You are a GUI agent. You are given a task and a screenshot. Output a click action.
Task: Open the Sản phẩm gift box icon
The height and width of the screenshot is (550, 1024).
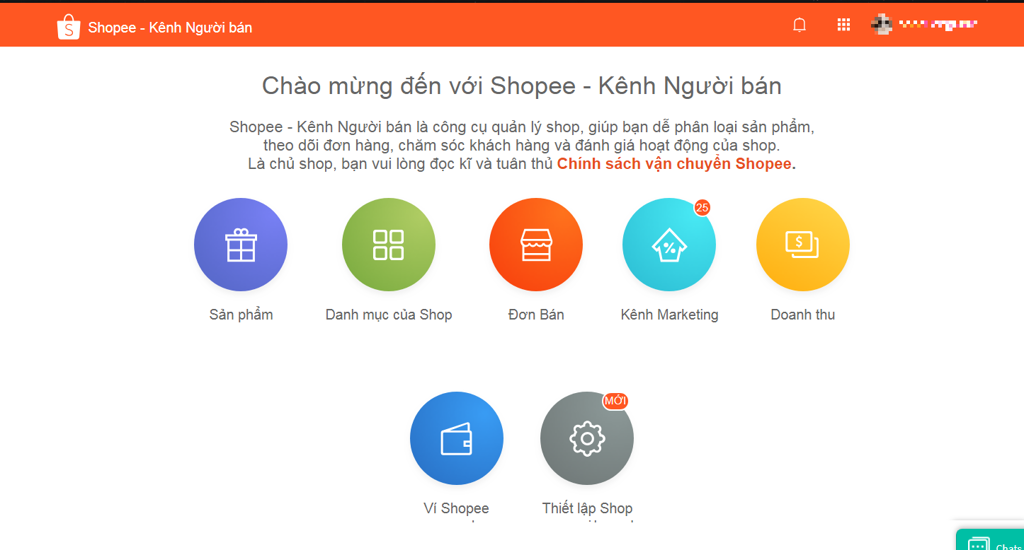click(240, 245)
